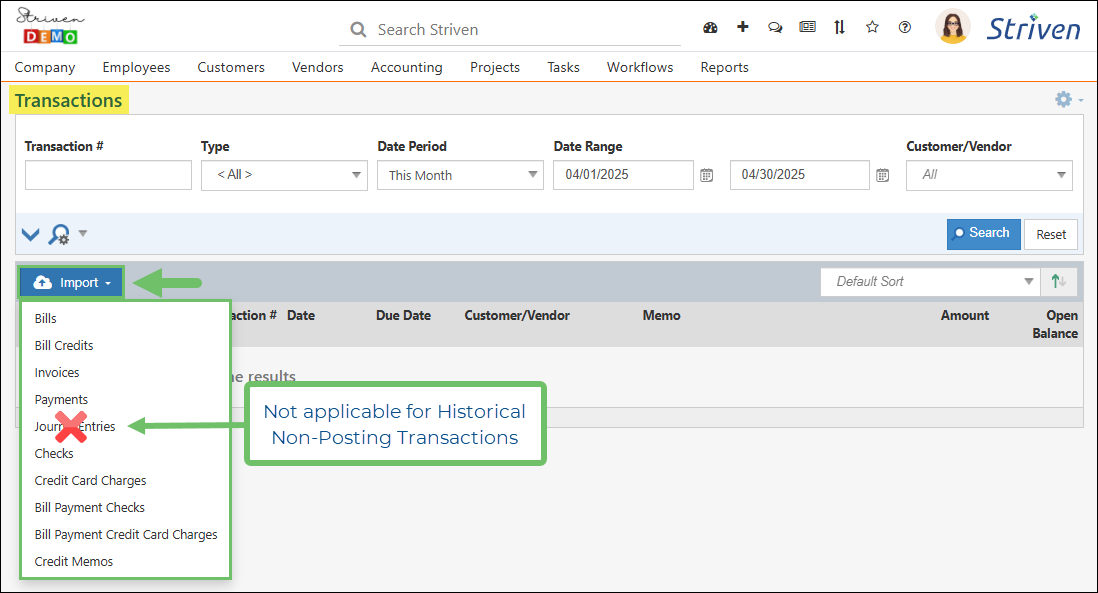This screenshot has height=593, width=1098.
Task: Open the Accounting menu
Action: (x=407, y=67)
